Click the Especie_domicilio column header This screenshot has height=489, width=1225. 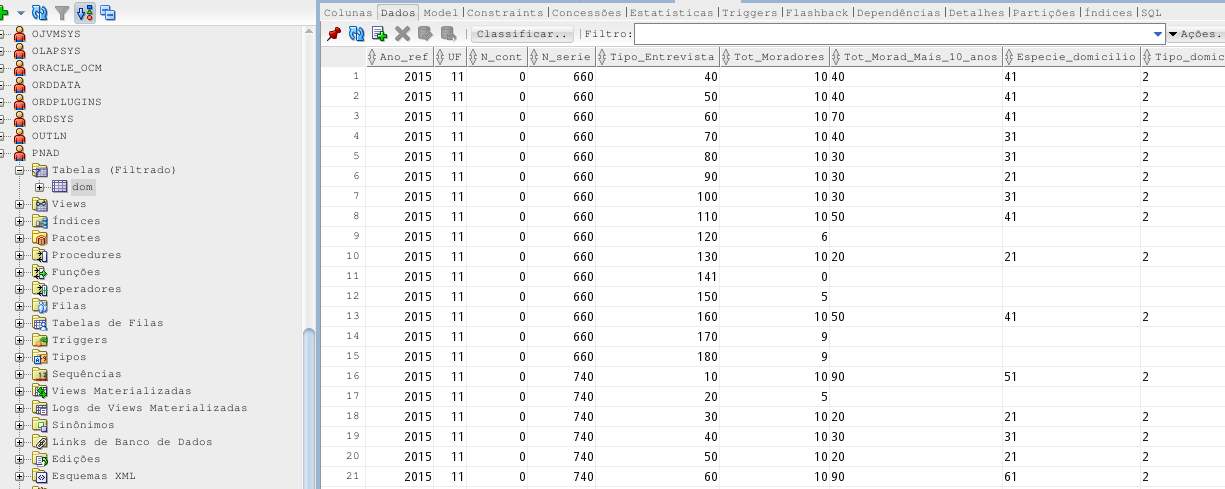tap(1071, 57)
